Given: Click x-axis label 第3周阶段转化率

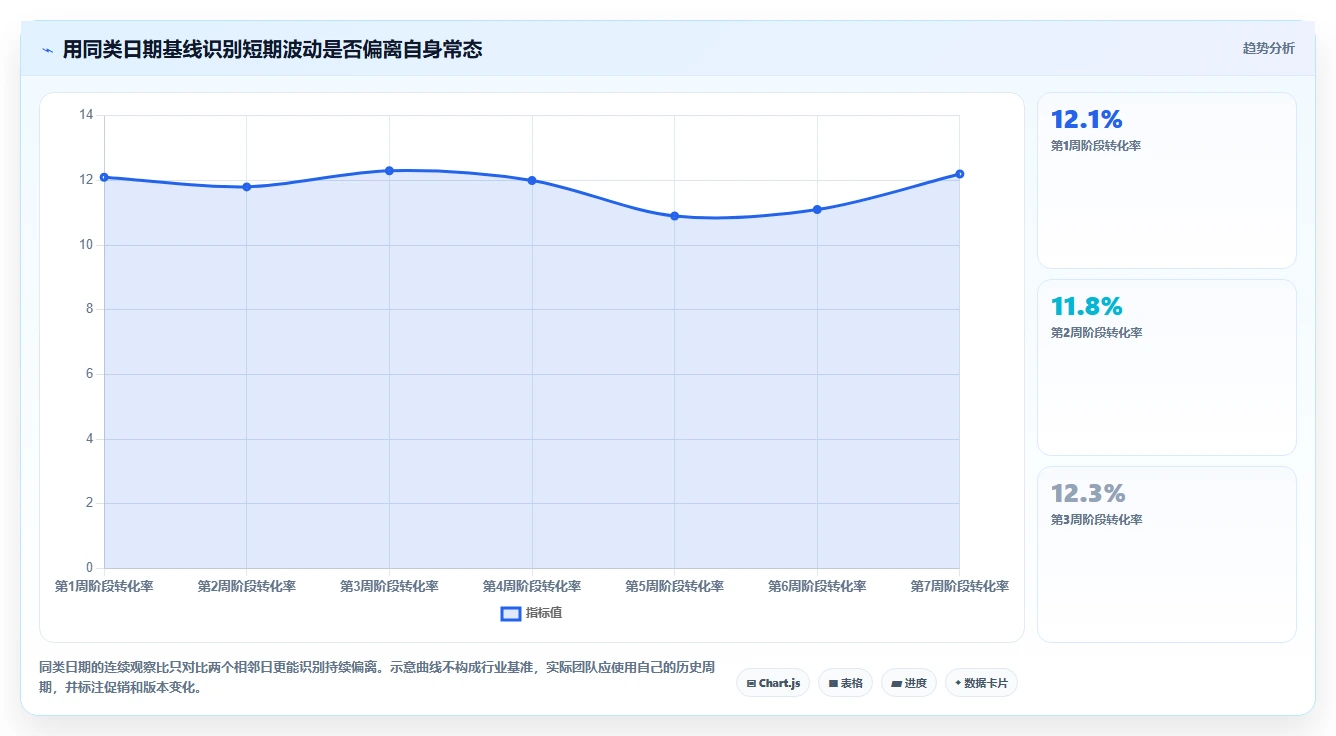Looking at the screenshot, I should [389, 586].
